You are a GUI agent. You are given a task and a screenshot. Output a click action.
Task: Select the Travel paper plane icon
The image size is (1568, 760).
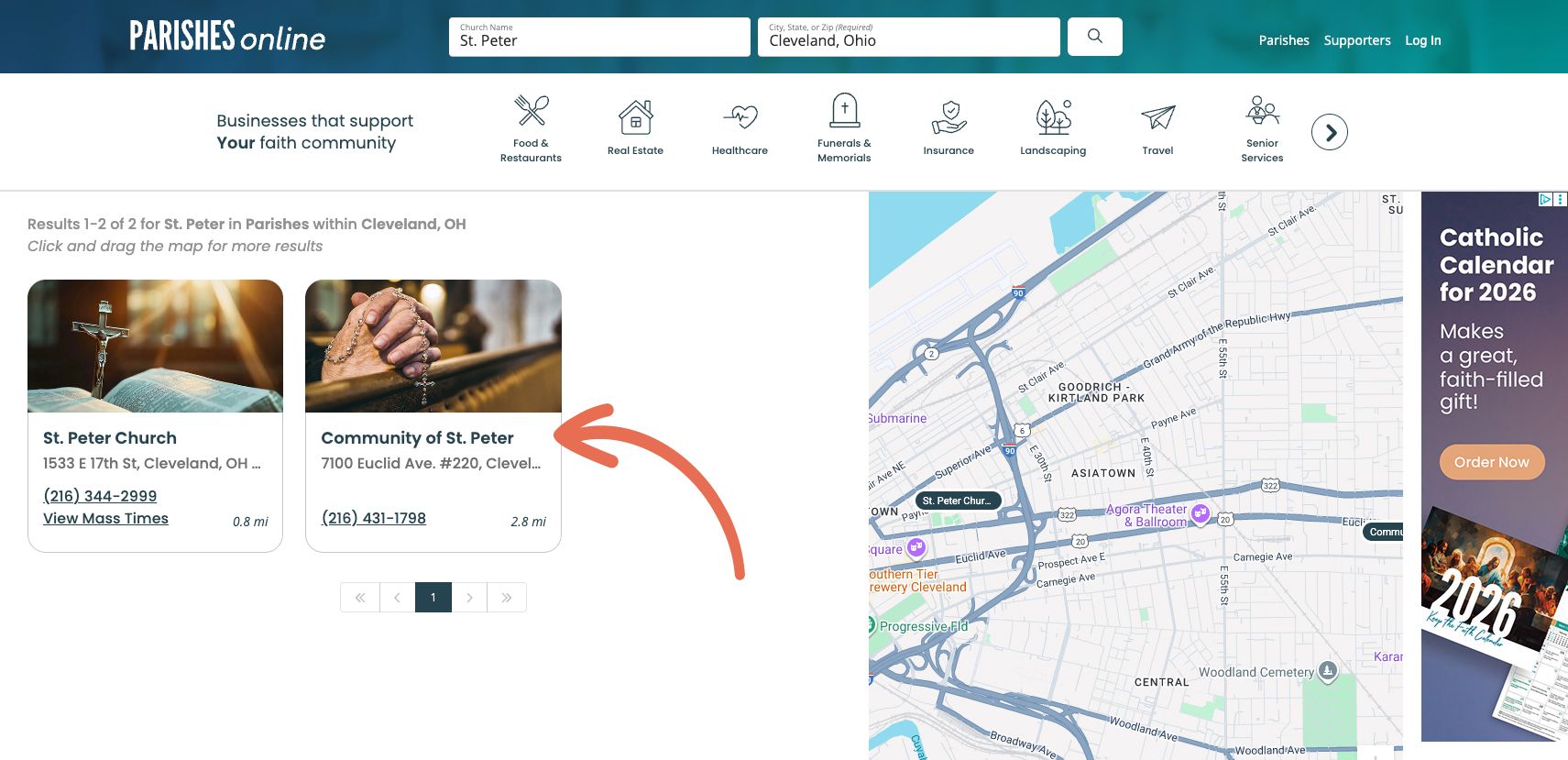pyautogui.click(x=1157, y=117)
